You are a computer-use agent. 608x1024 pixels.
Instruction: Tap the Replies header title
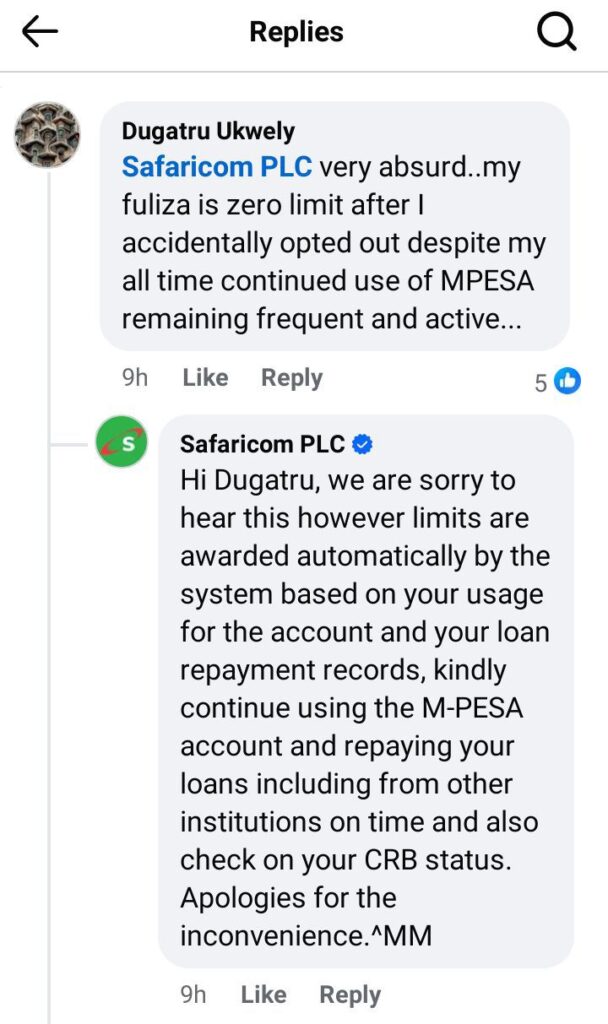click(296, 32)
